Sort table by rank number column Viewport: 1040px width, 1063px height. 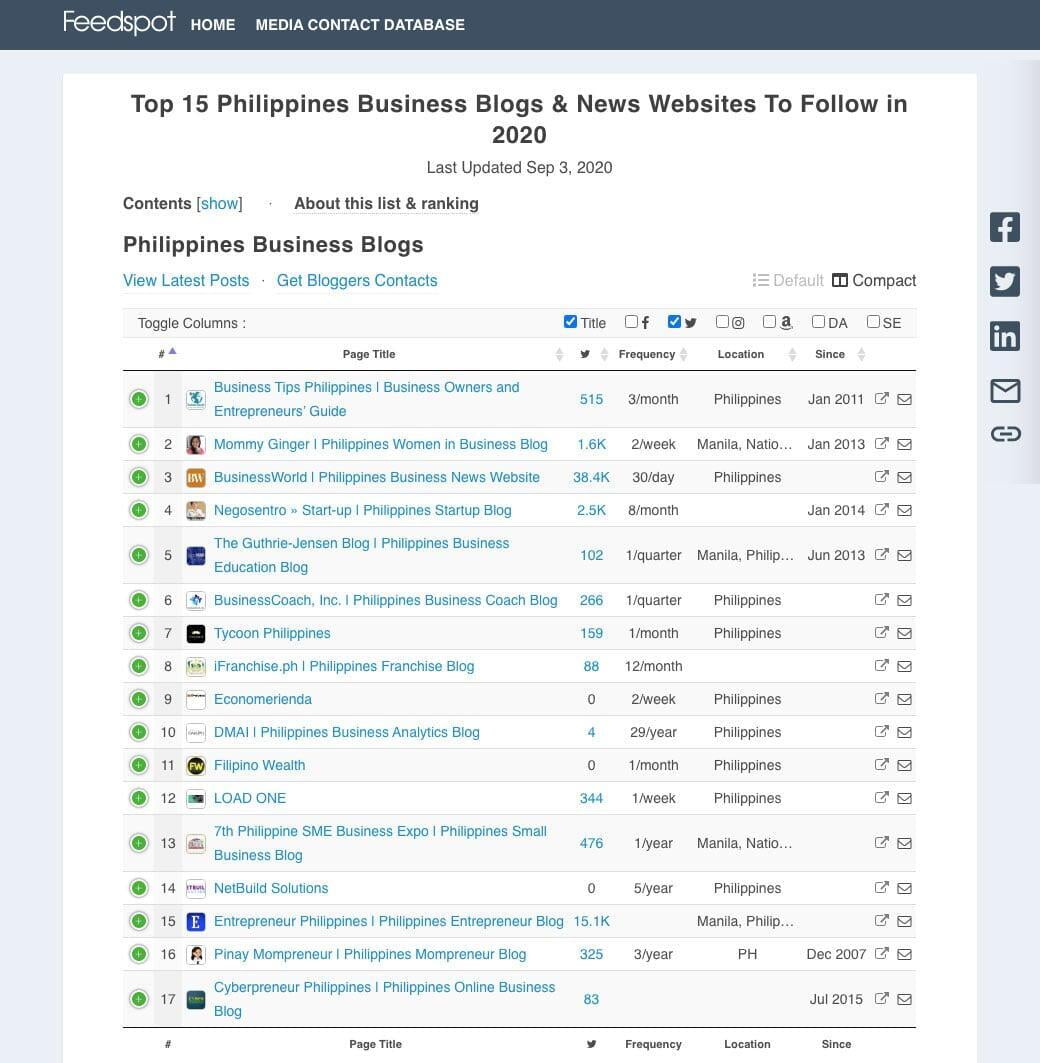(167, 353)
